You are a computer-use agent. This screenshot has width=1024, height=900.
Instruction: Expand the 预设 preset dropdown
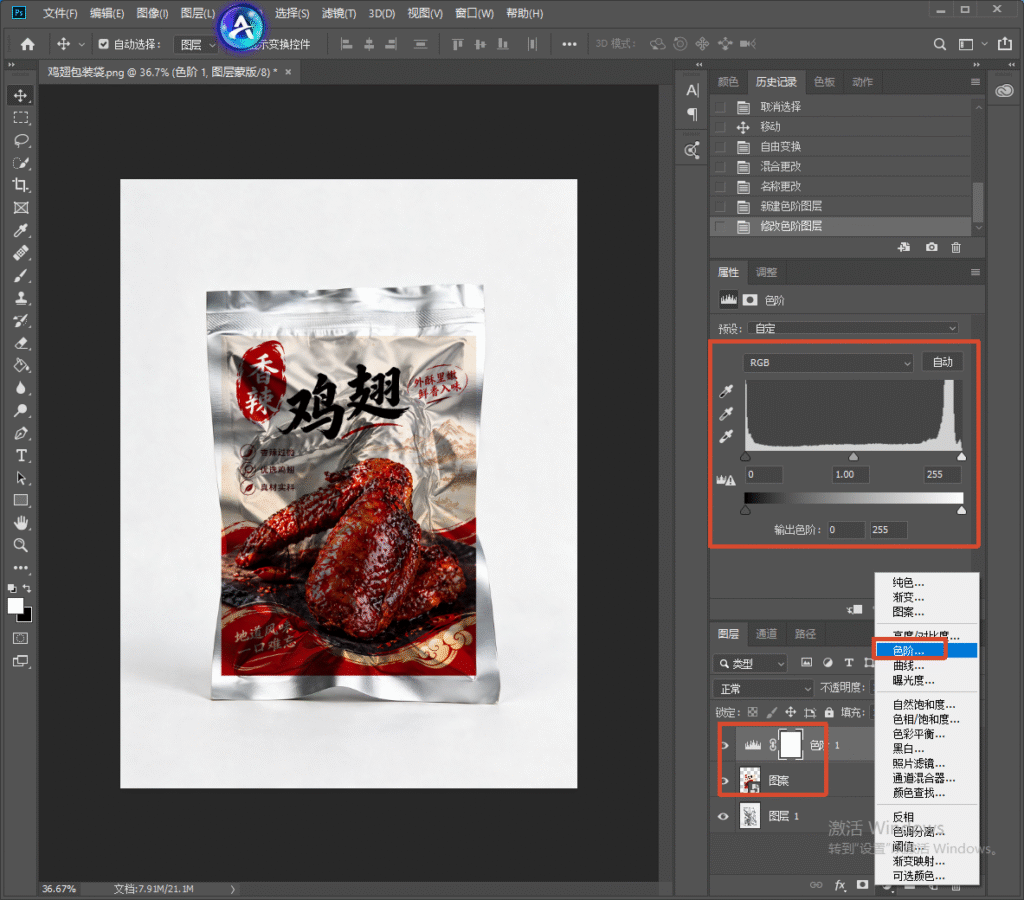[x=854, y=328]
